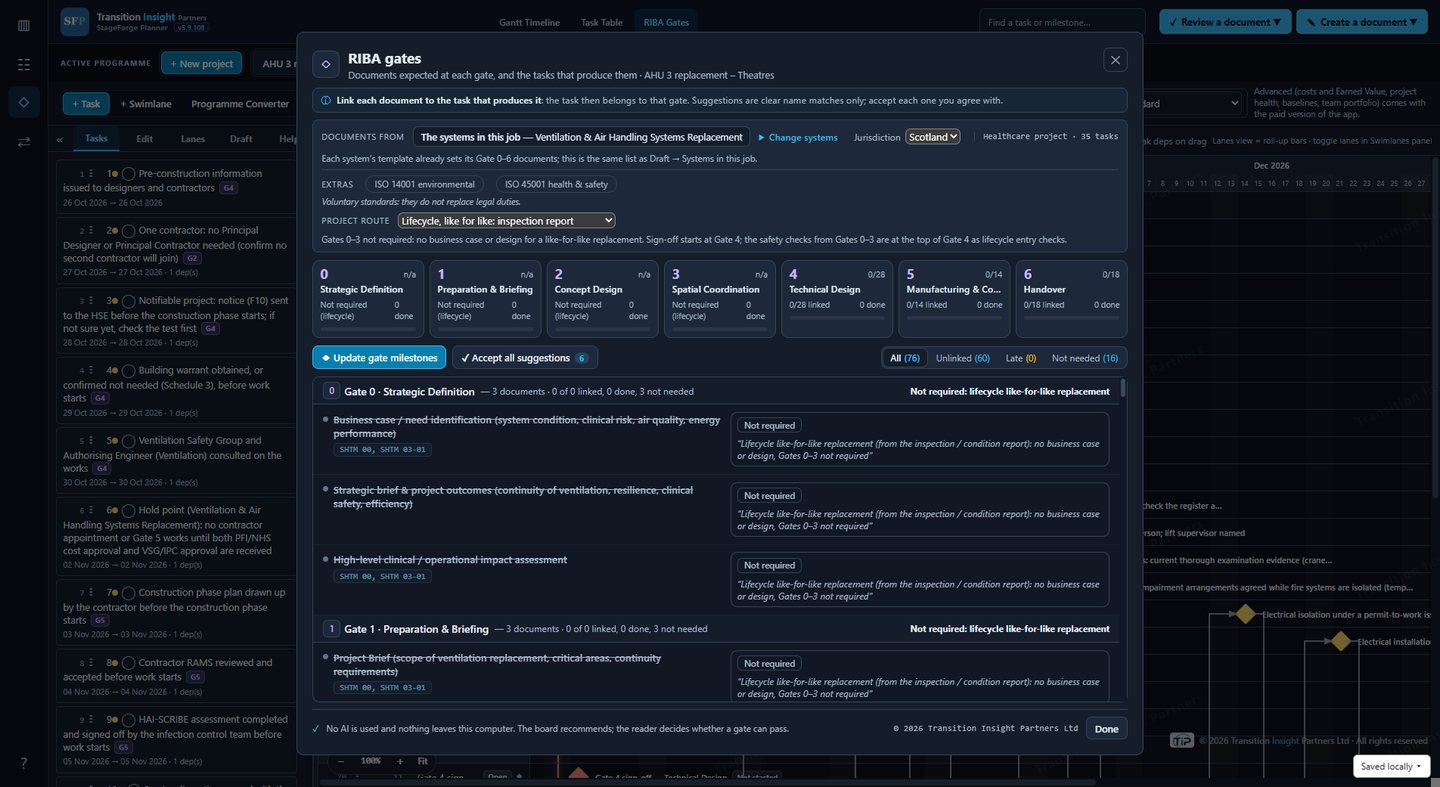Open the Saved locally dropdown
The width and height of the screenshot is (1440, 787).
tap(1392, 766)
